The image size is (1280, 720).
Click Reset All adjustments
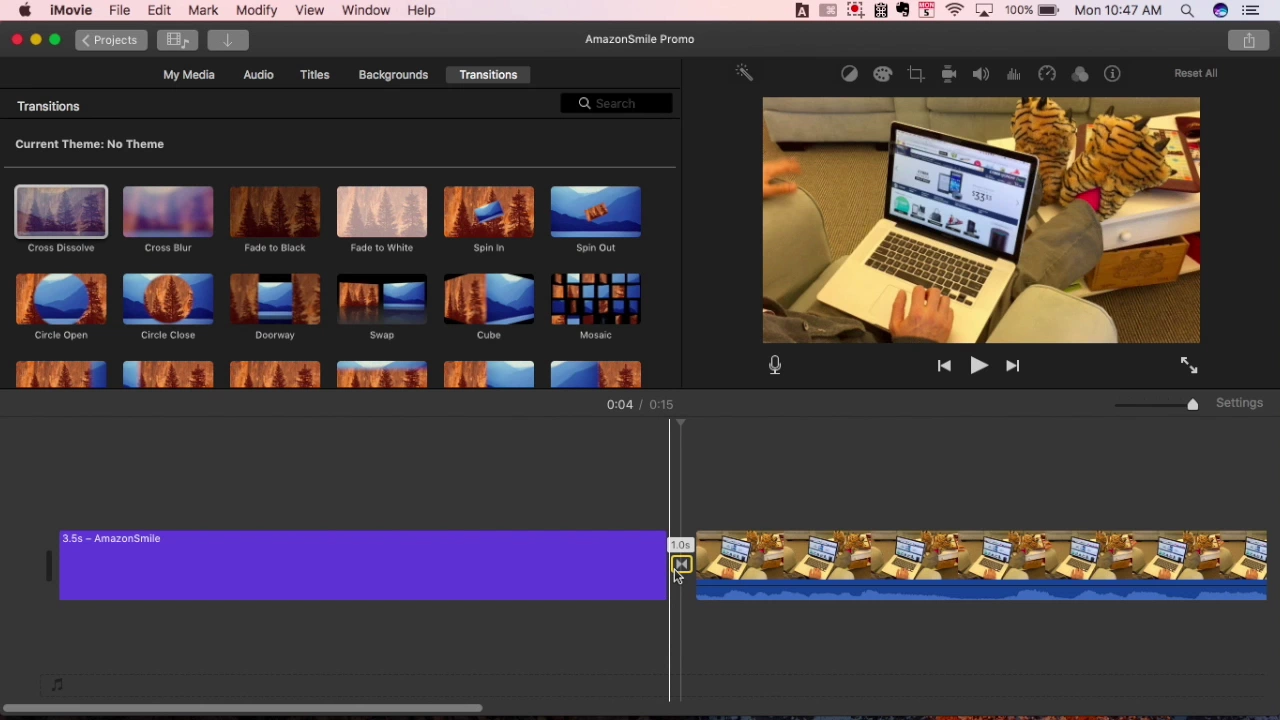[1196, 73]
